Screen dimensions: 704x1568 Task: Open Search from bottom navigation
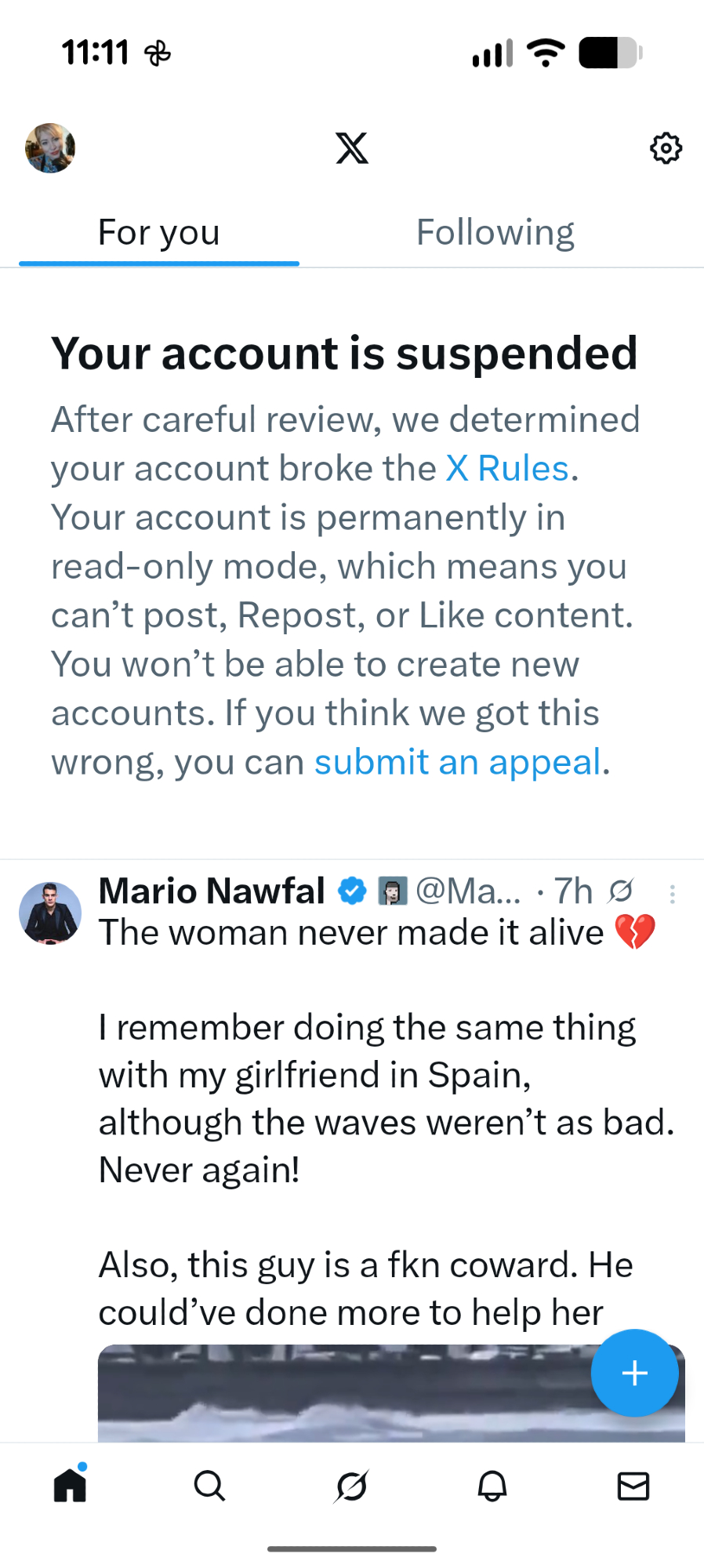point(210,1485)
